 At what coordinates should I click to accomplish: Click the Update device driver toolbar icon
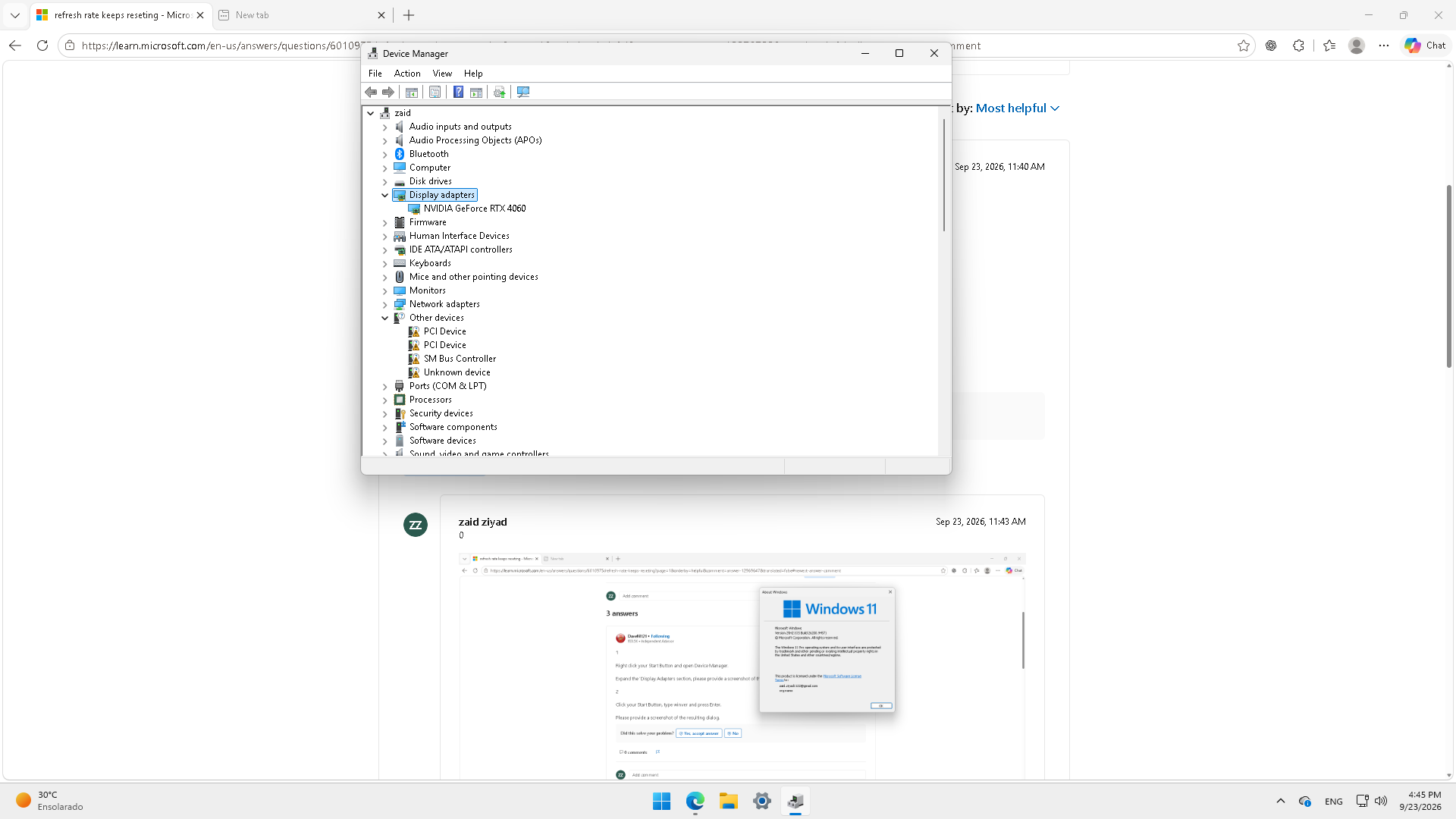pos(499,93)
